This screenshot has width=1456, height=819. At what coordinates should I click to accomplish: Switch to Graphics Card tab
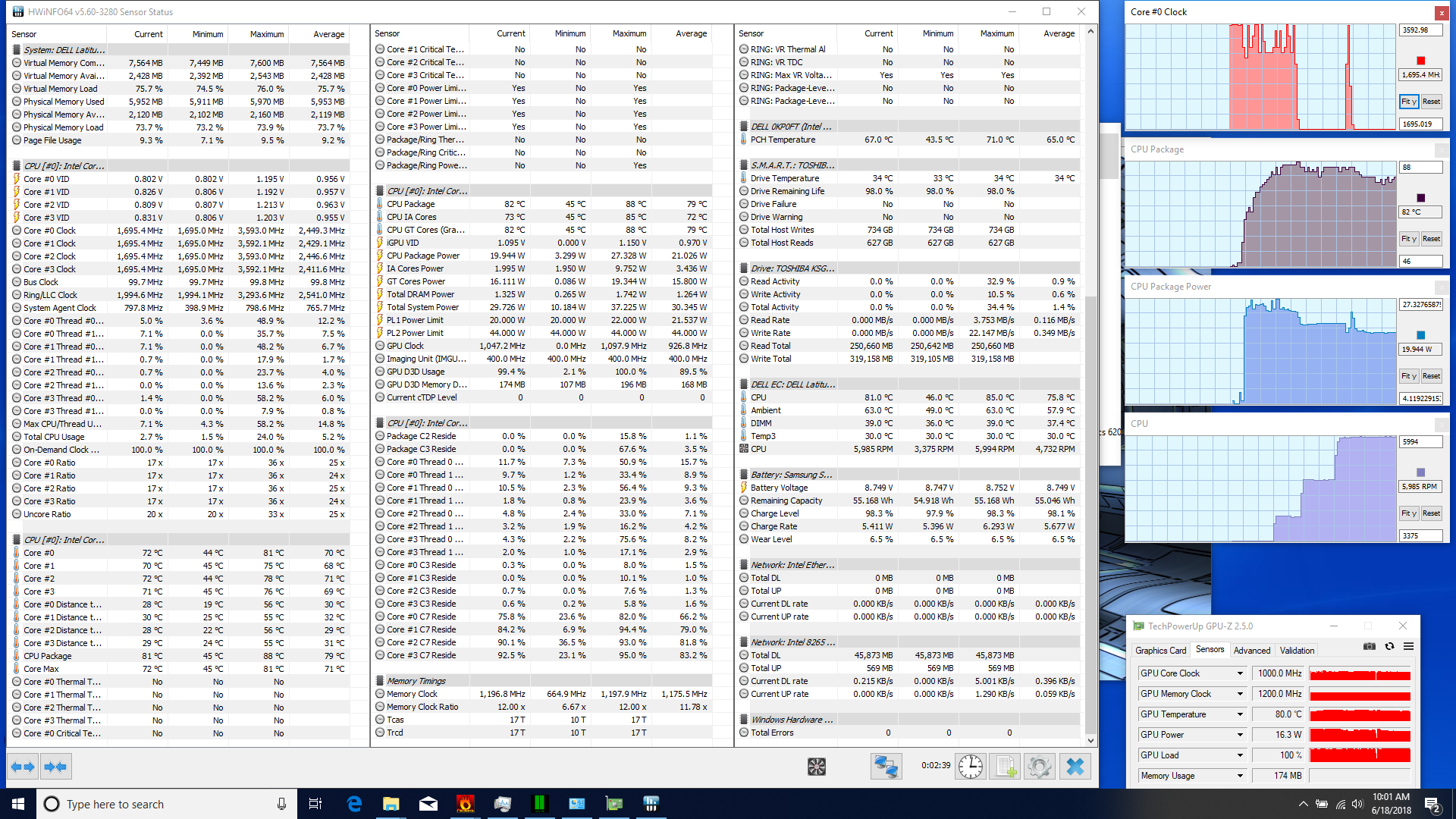point(1160,651)
